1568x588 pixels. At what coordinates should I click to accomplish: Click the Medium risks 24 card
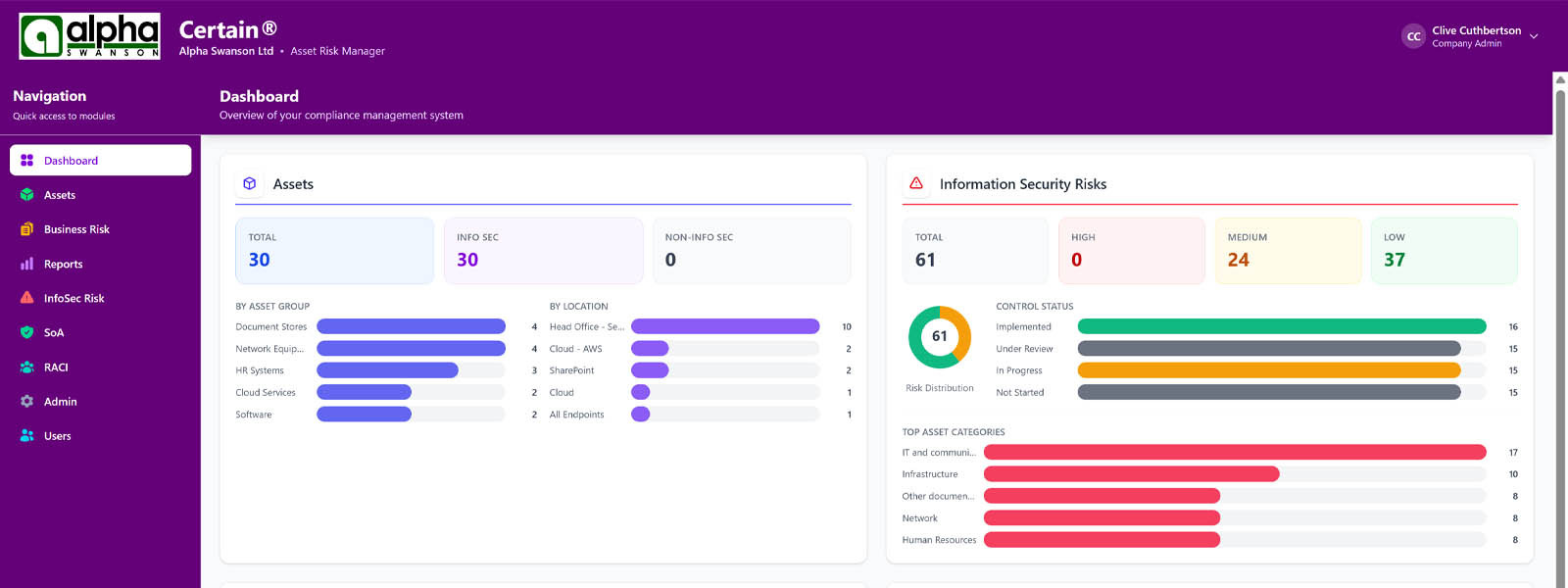tap(1287, 251)
